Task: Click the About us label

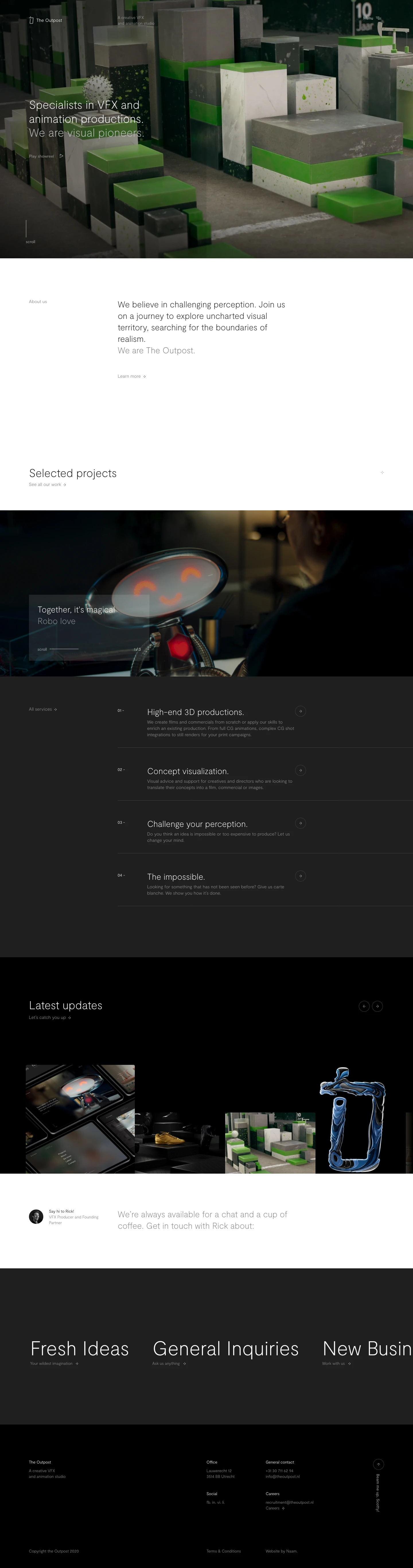Action: point(38,302)
